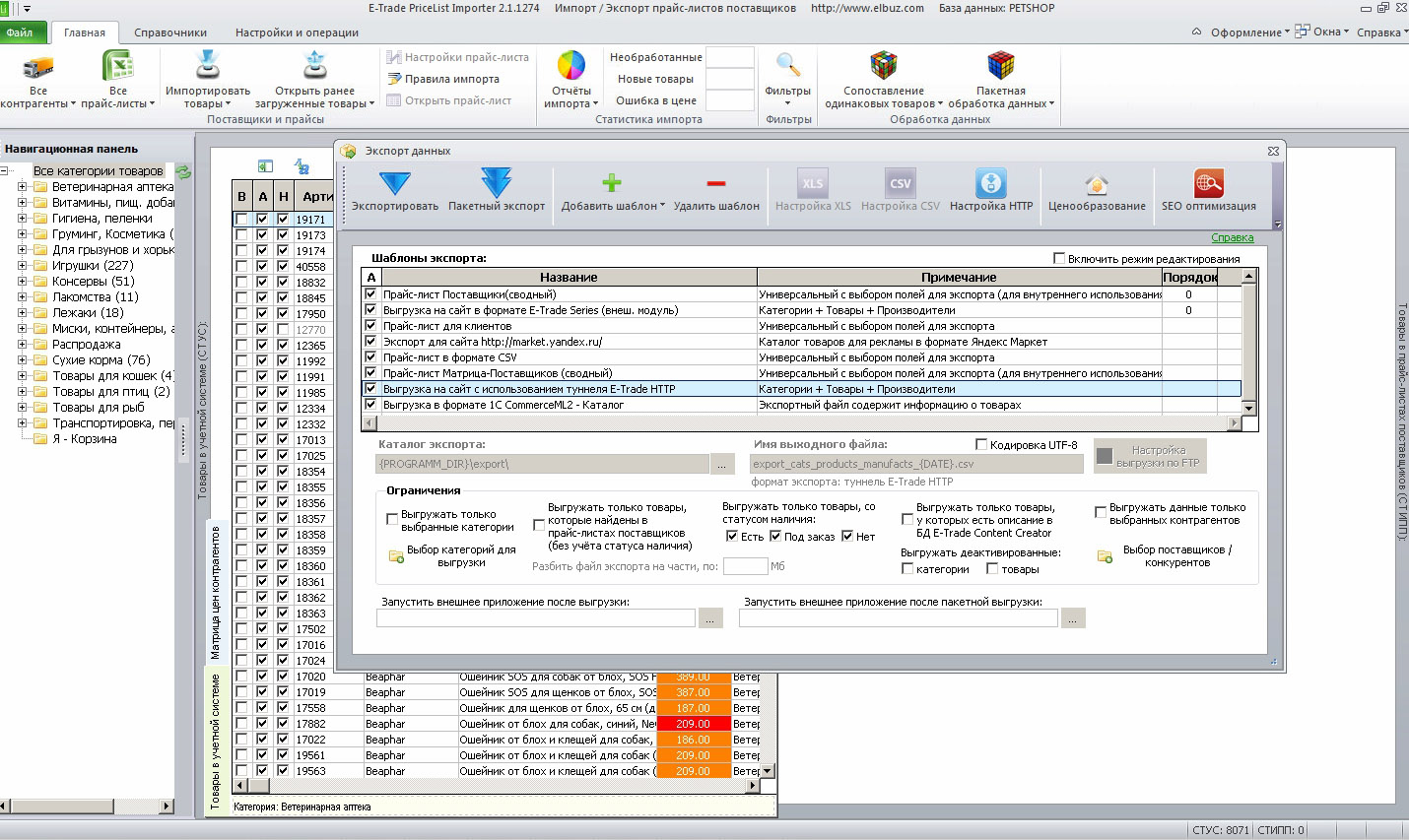
Task: Open Правила импорта
Action: [443, 79]
